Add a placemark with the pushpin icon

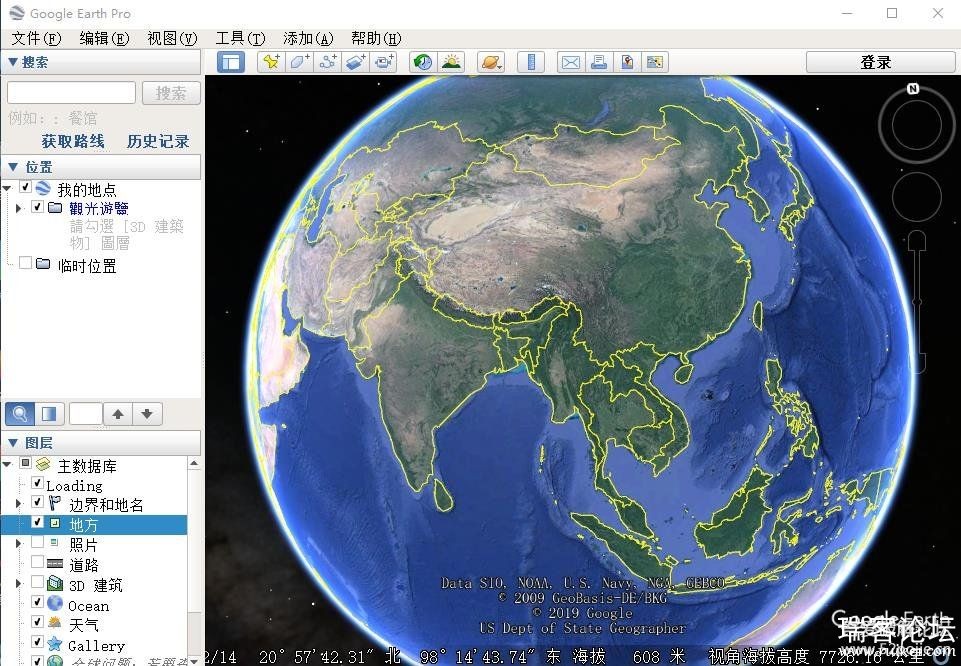coord(271,62)
